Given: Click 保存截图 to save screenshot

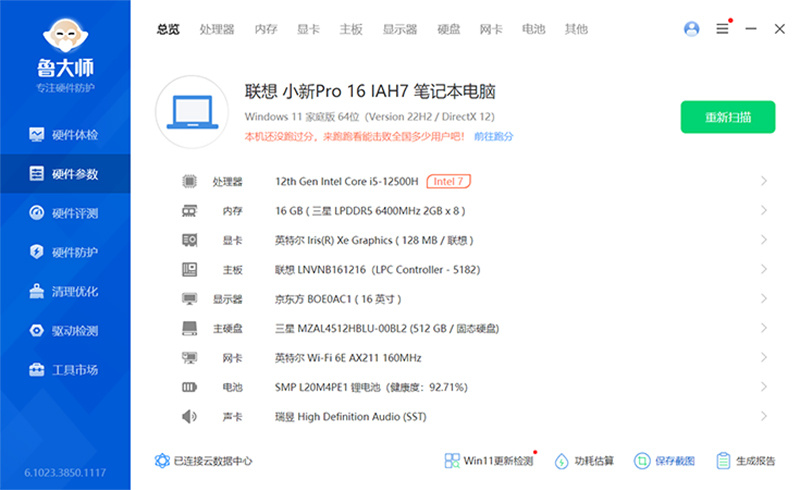Looking at the screenshot, I should coord(664,461).
